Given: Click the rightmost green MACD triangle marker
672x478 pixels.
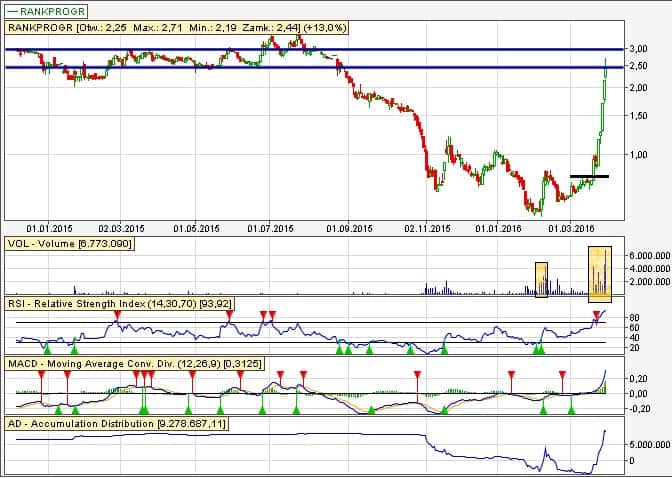Looking at the screenshot, I should coord(571,409).
